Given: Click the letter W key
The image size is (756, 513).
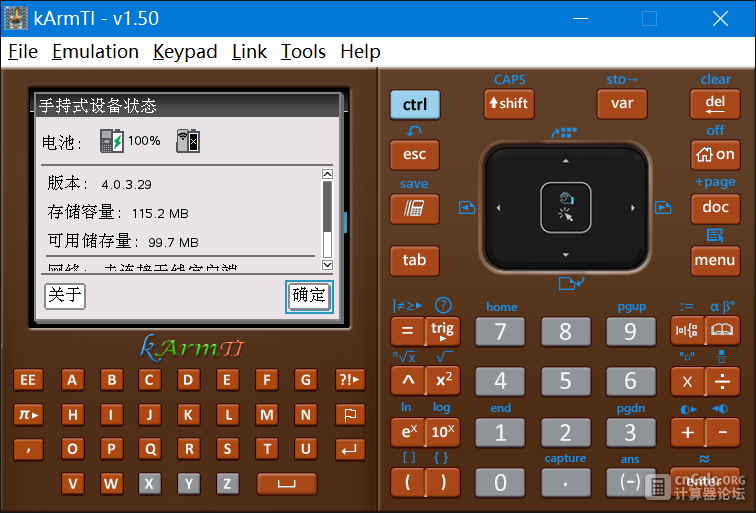Looking at the screenshot, I should point(111,484).
